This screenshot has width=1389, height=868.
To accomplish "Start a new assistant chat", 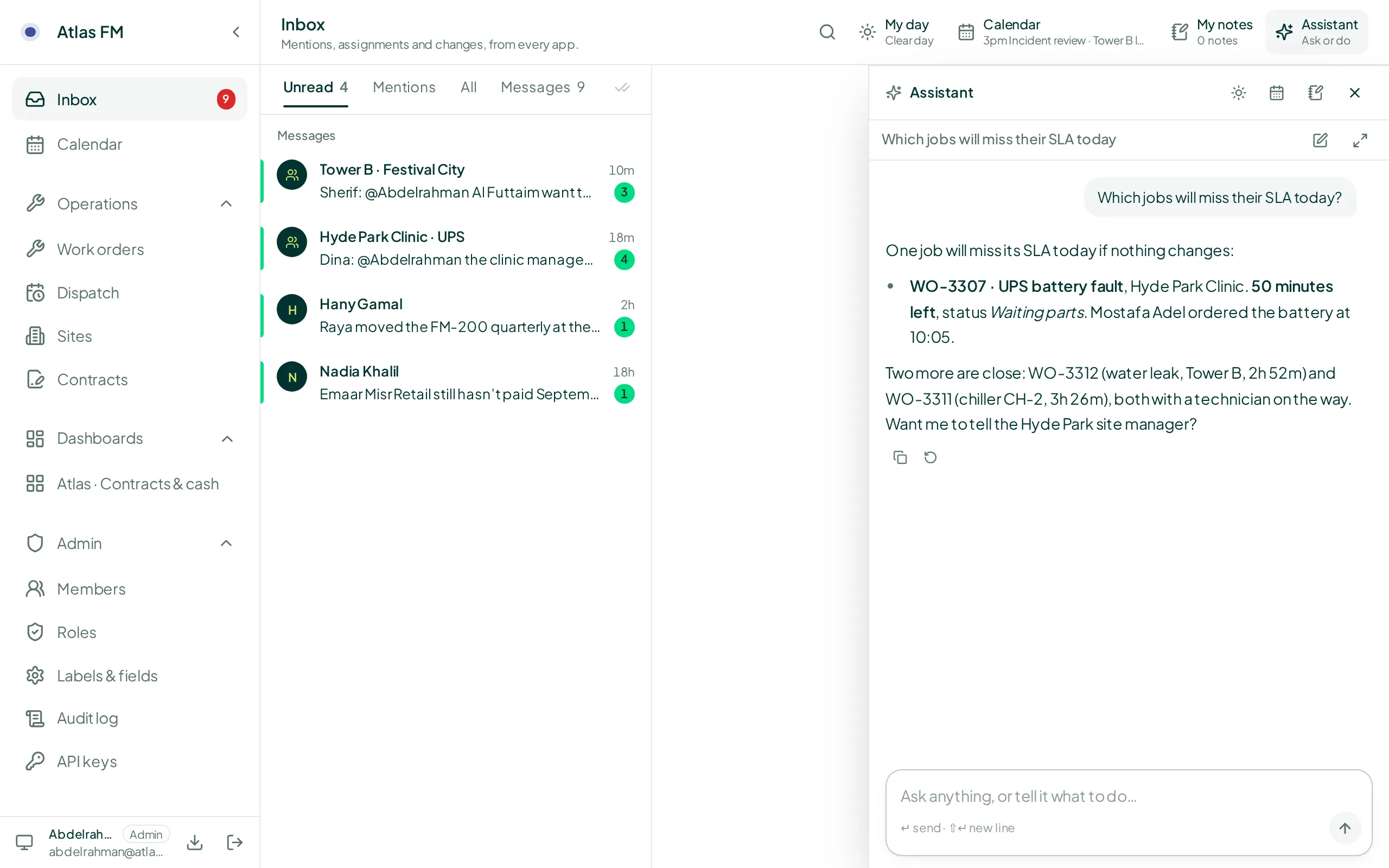I will (1320, 140).
